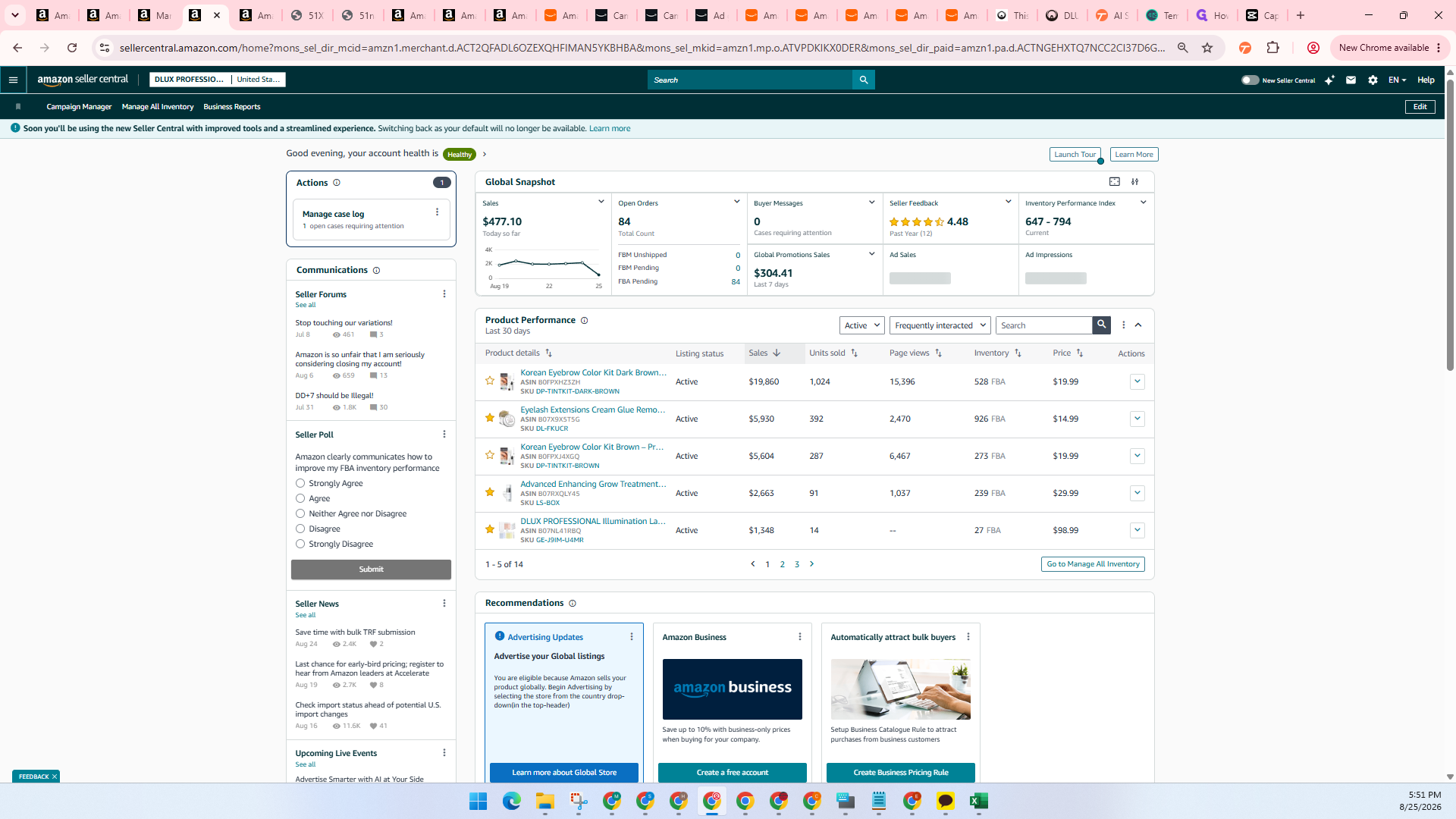
Task: Open Manage All Inventory menu item
Action: 158,107
